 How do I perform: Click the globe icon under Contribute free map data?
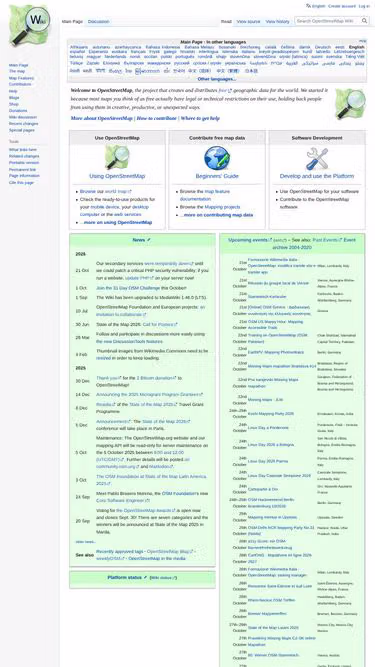(217, 158)
